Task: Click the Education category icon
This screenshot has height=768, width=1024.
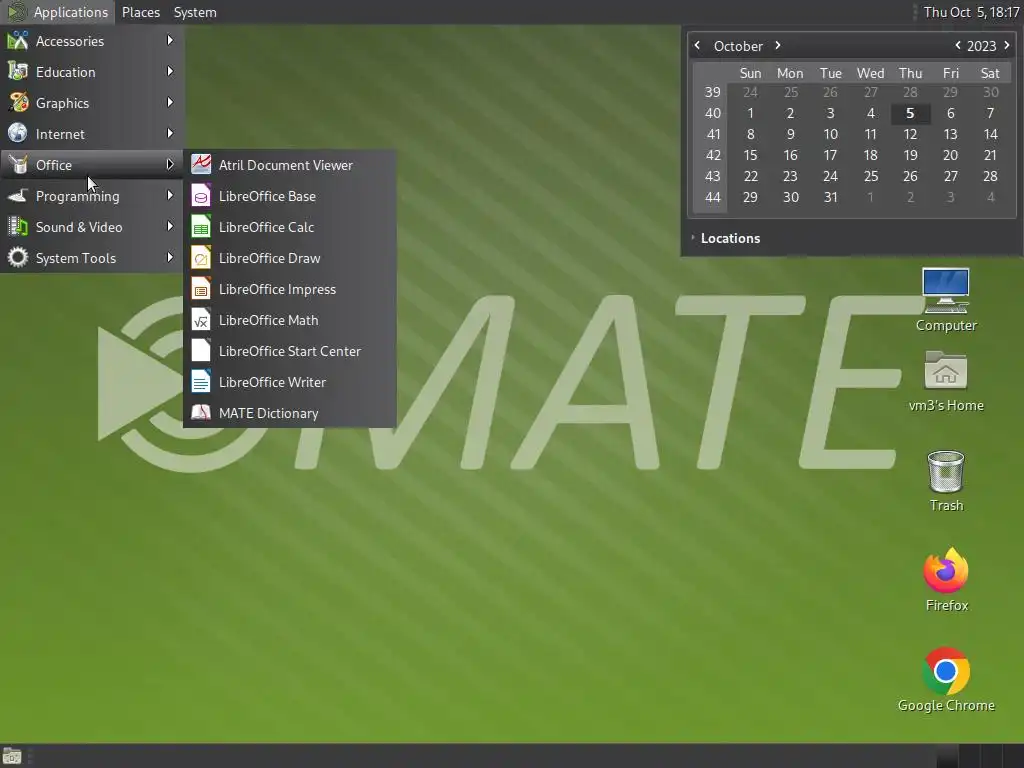Action: tap(18, 72)
